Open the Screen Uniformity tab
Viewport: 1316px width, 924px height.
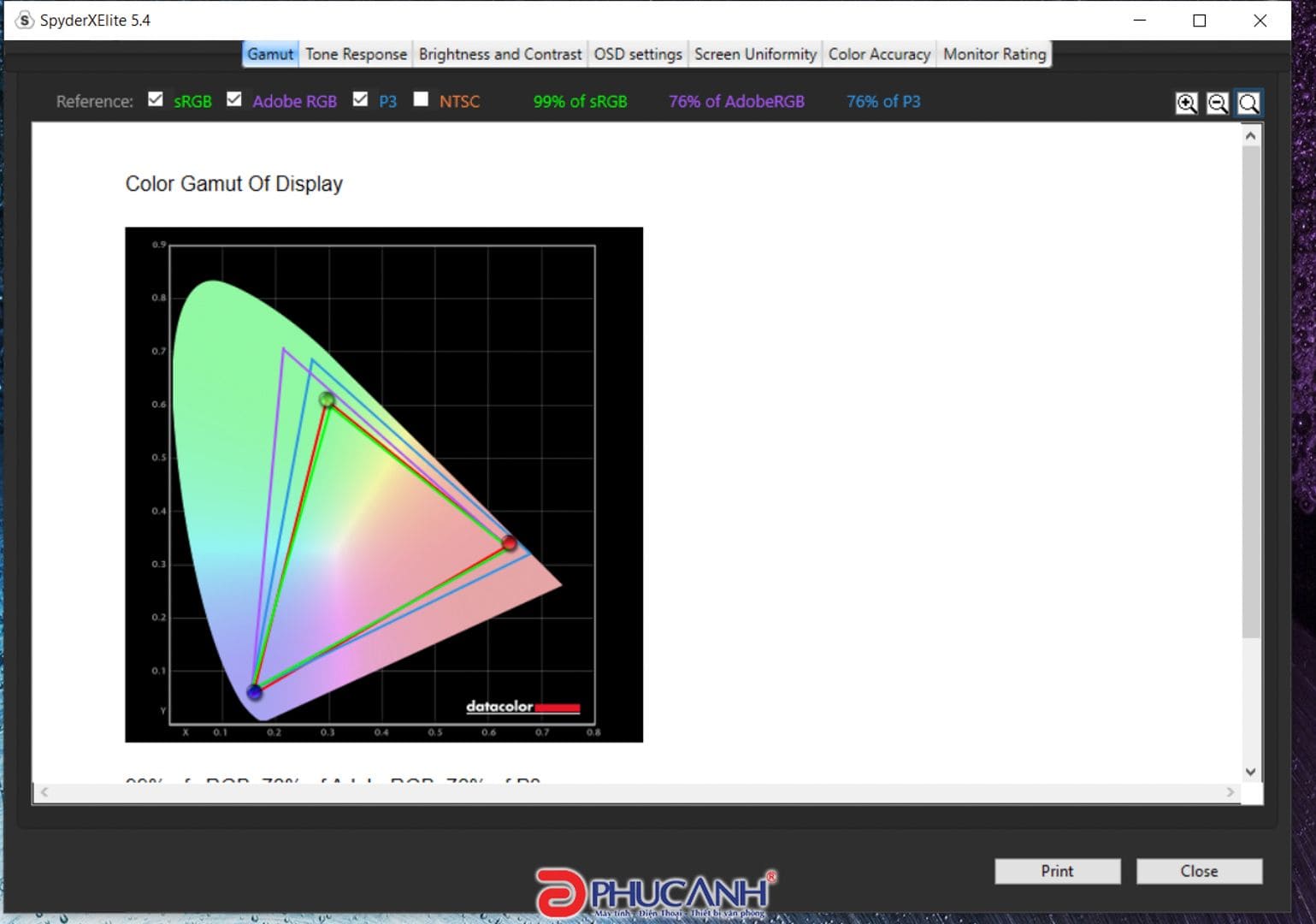coord(755,54)
